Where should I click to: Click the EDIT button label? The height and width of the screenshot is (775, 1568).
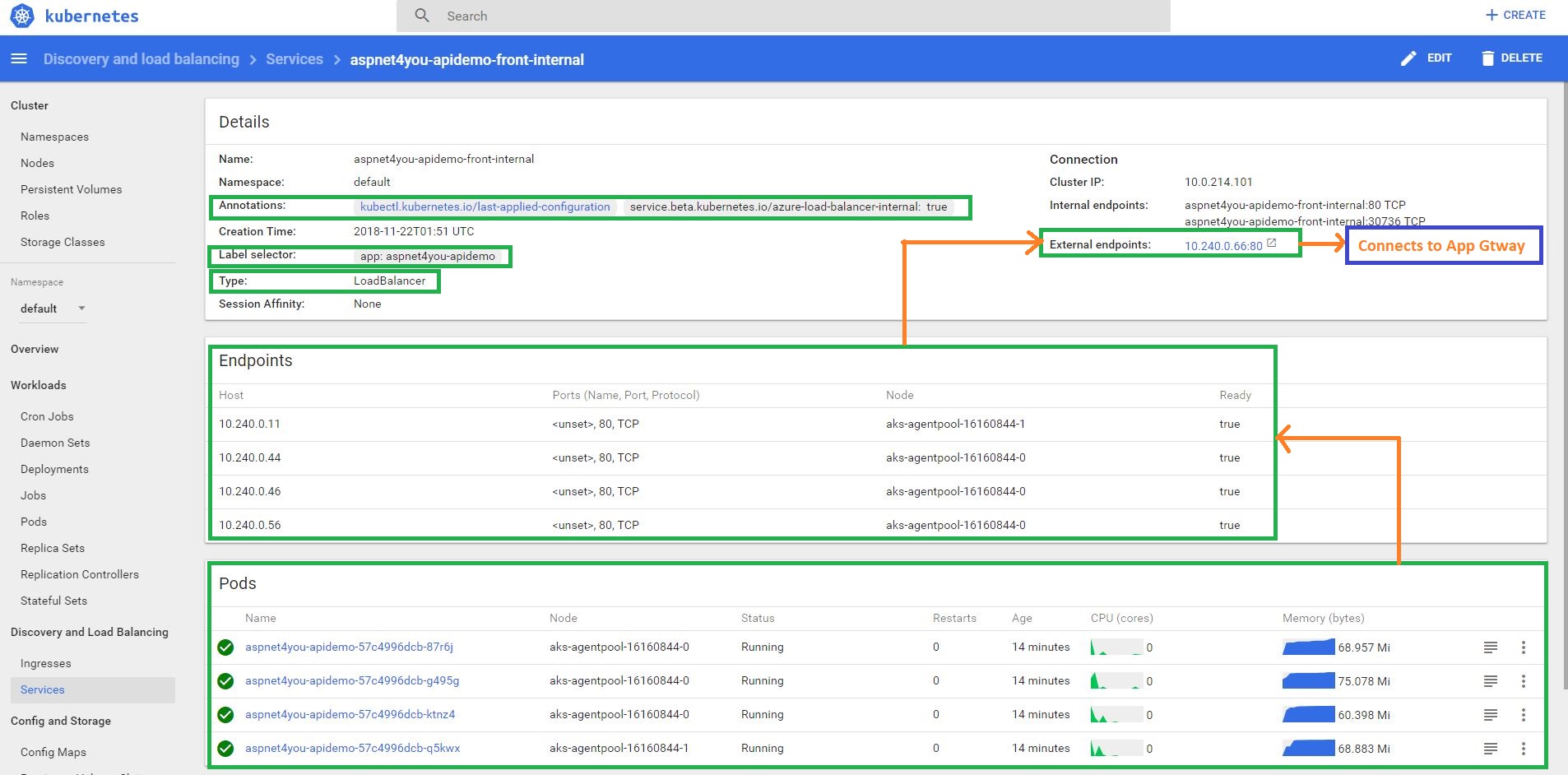1439,58
